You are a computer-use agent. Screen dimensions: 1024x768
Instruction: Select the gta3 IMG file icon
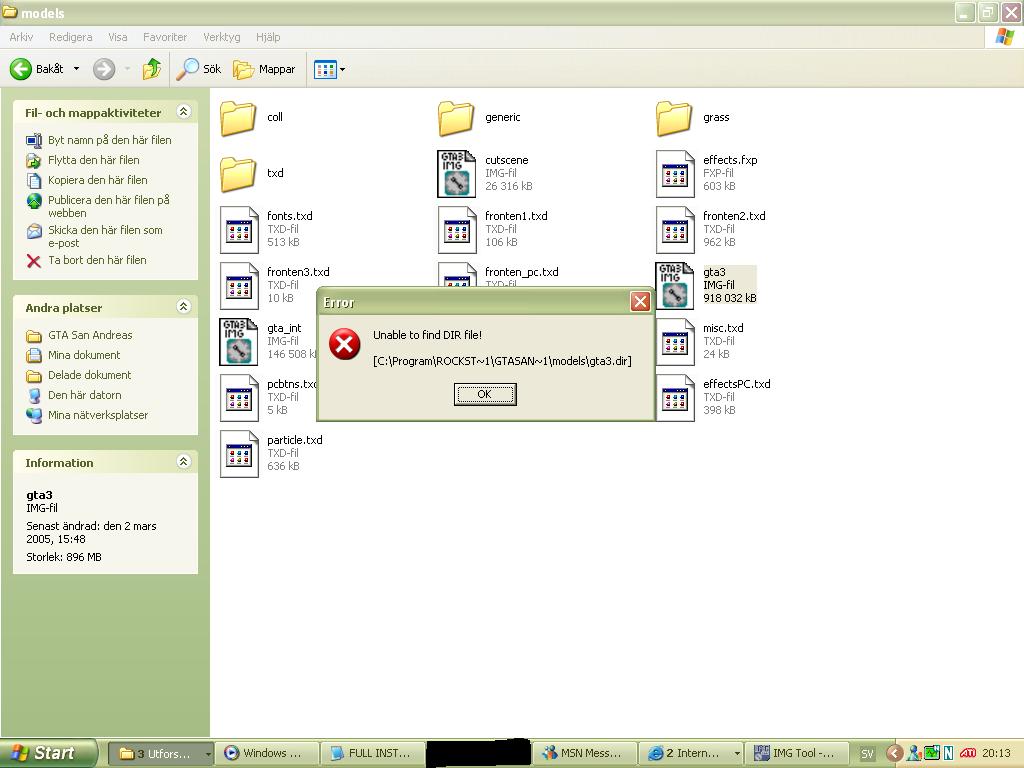tap(674, 286)
